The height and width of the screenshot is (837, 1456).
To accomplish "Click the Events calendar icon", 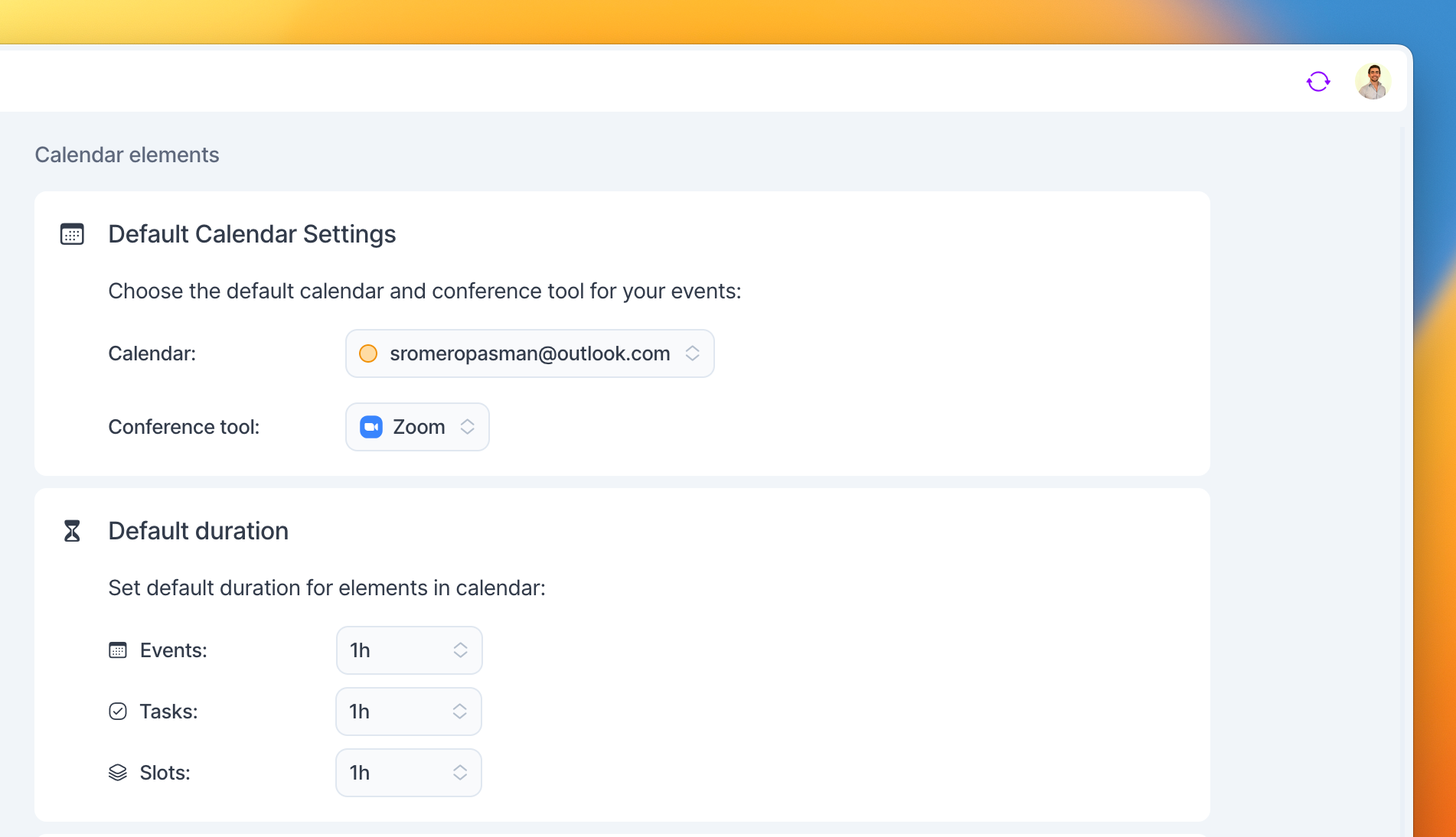I will click(118, 650).
